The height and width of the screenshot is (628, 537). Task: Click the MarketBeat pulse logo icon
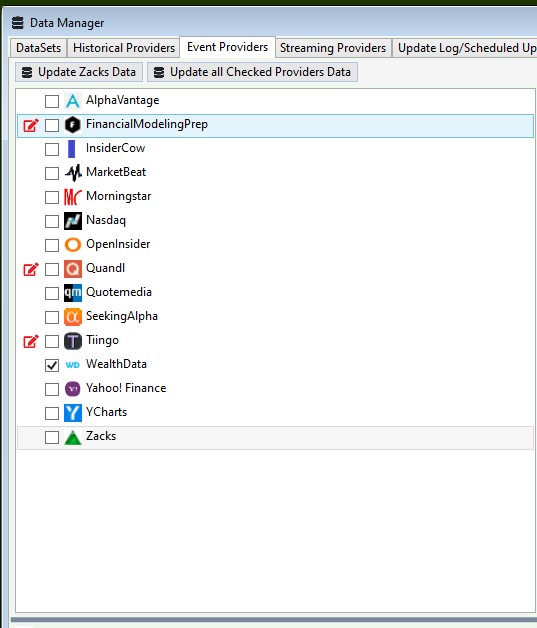point(73,173)
